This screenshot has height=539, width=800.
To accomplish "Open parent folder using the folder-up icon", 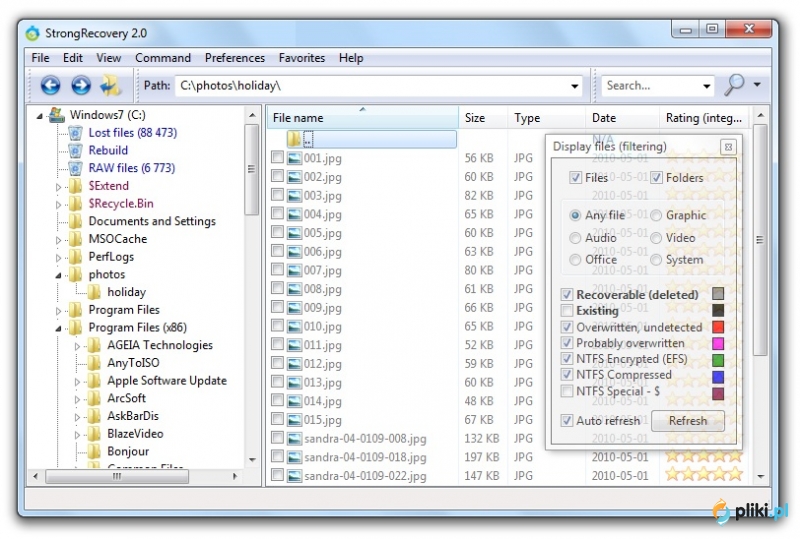I will pos(110,85).
